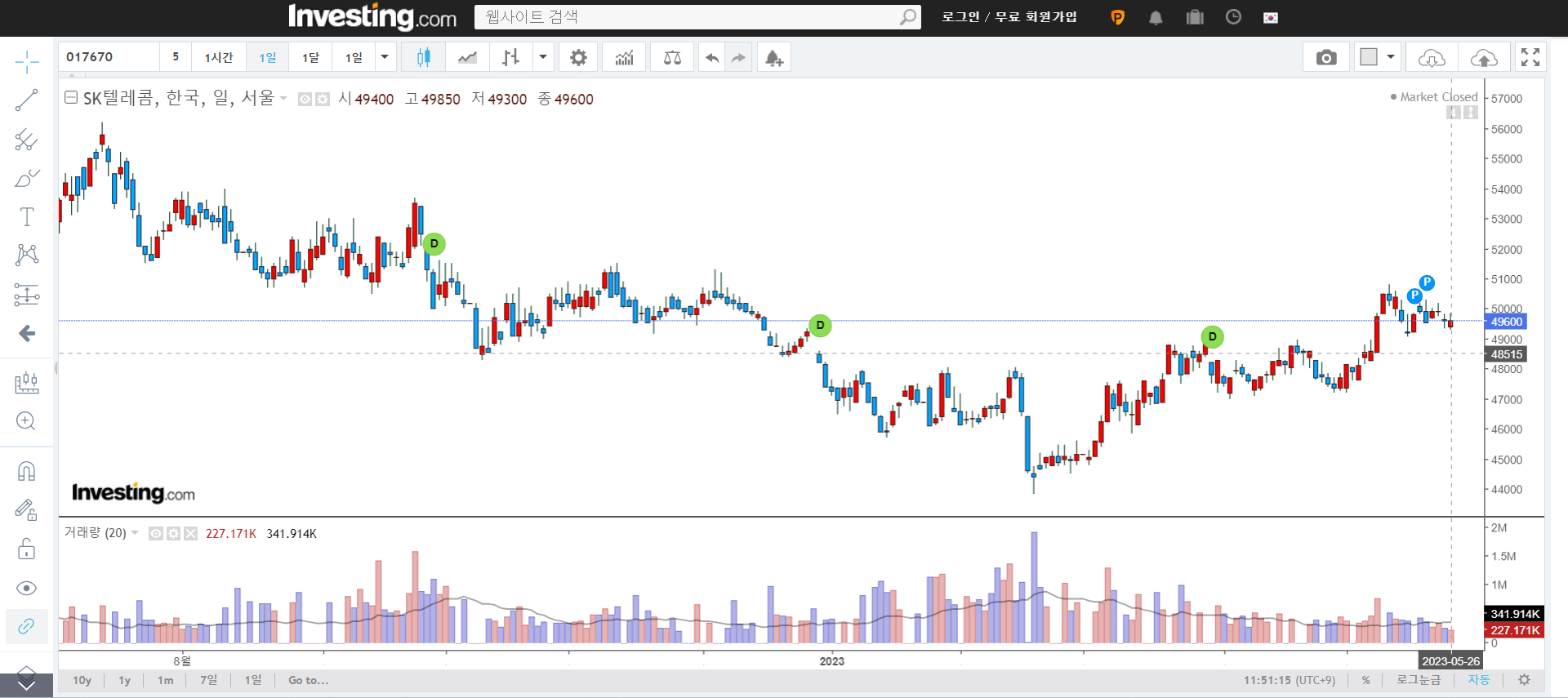Image resolution: width=1568 pixels, height=698 pixels.
Task: Add a price alert with bell-plus icon
Action: pyautogui.click(x=773, y=57)
